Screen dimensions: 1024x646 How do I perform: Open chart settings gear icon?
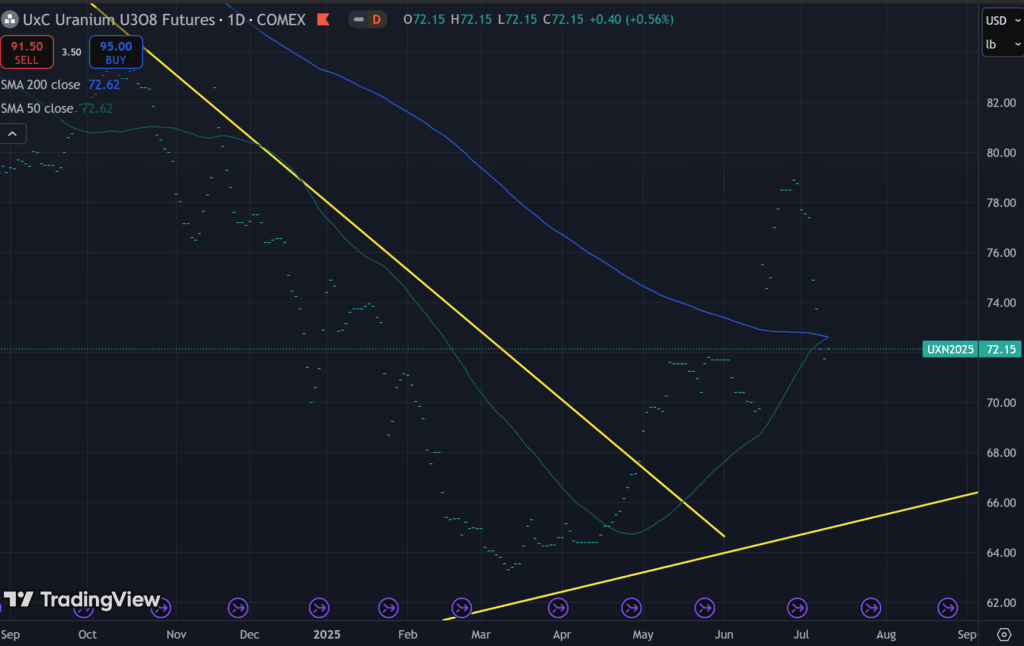pyautogui.click(x=1004, y=634)
